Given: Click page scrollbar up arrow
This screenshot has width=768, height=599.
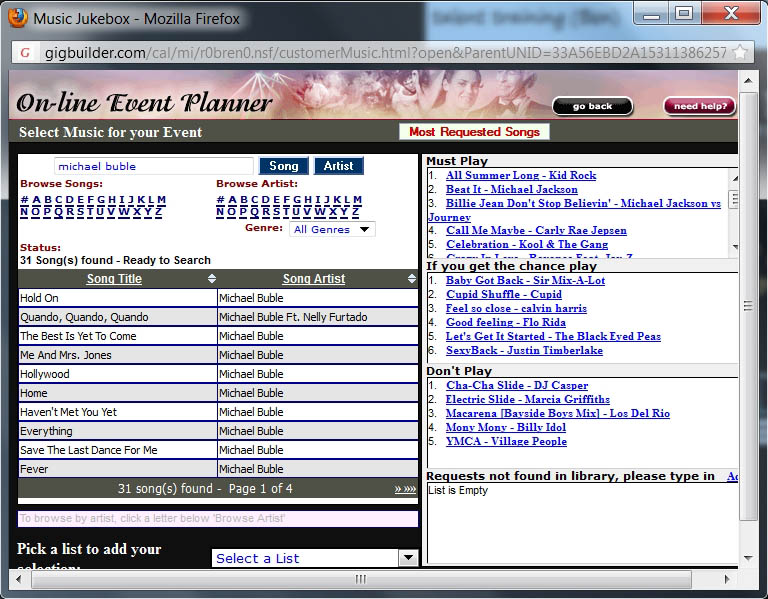Looking at the screenshot, I should coord(748,80).
